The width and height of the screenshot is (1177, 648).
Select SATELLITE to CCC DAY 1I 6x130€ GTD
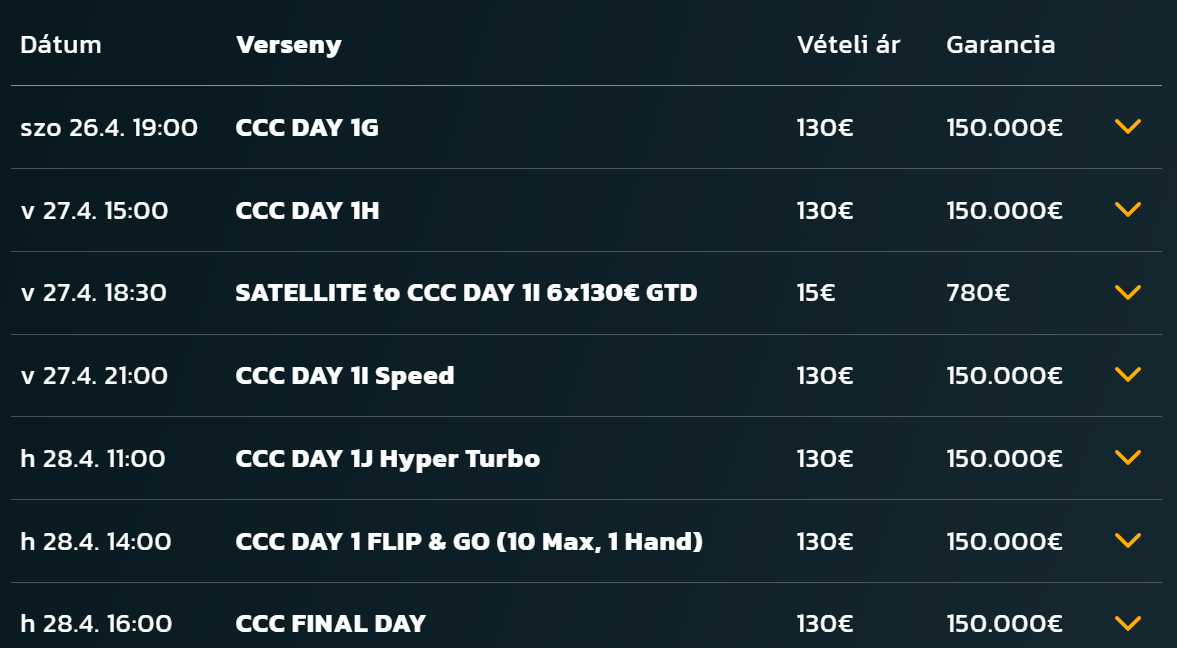[x=466, y=293]
